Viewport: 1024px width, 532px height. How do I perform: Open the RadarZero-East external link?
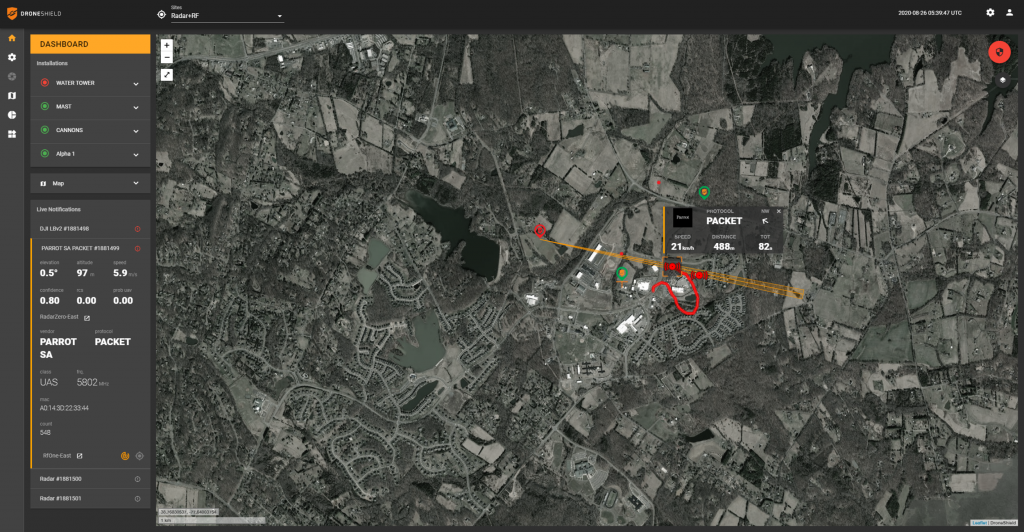tap(87, 318)
